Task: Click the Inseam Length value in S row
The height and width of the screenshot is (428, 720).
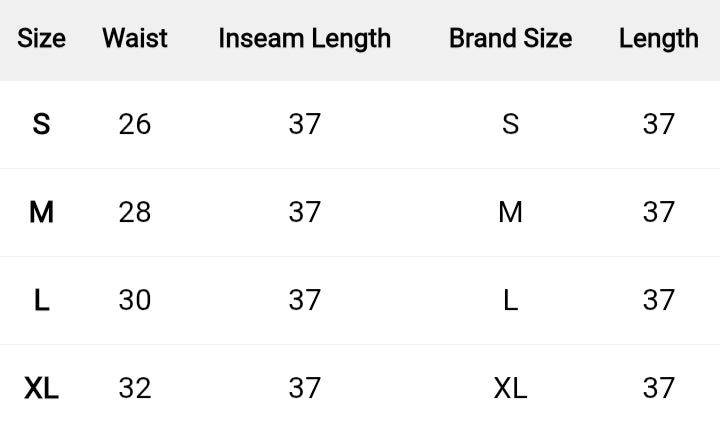Action: pos(304,124)
